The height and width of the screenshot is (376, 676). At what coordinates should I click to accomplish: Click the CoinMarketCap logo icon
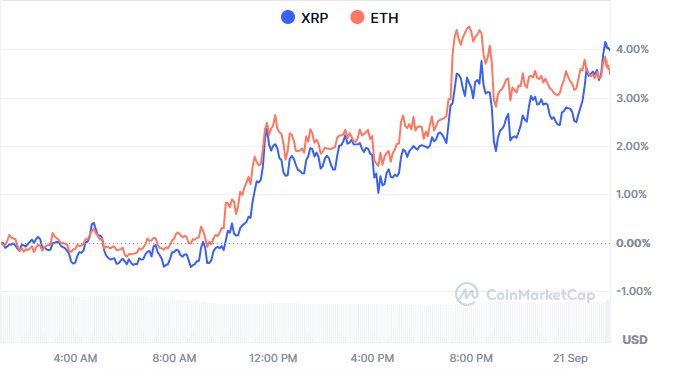(466, 294)
